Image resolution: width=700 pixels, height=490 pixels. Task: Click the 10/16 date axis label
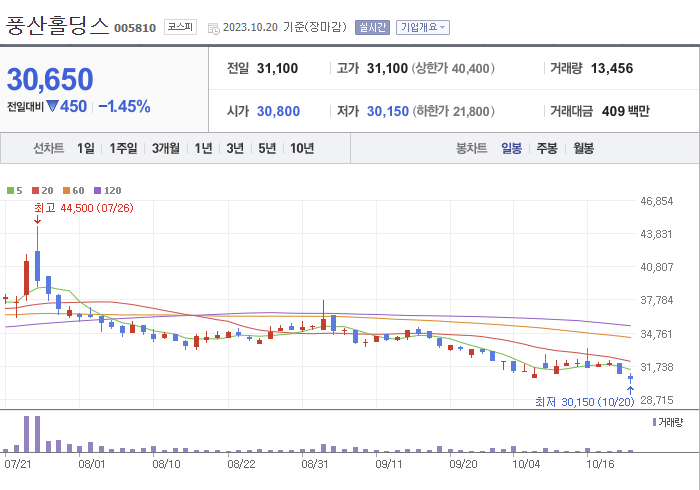click(x=600, y=464)
